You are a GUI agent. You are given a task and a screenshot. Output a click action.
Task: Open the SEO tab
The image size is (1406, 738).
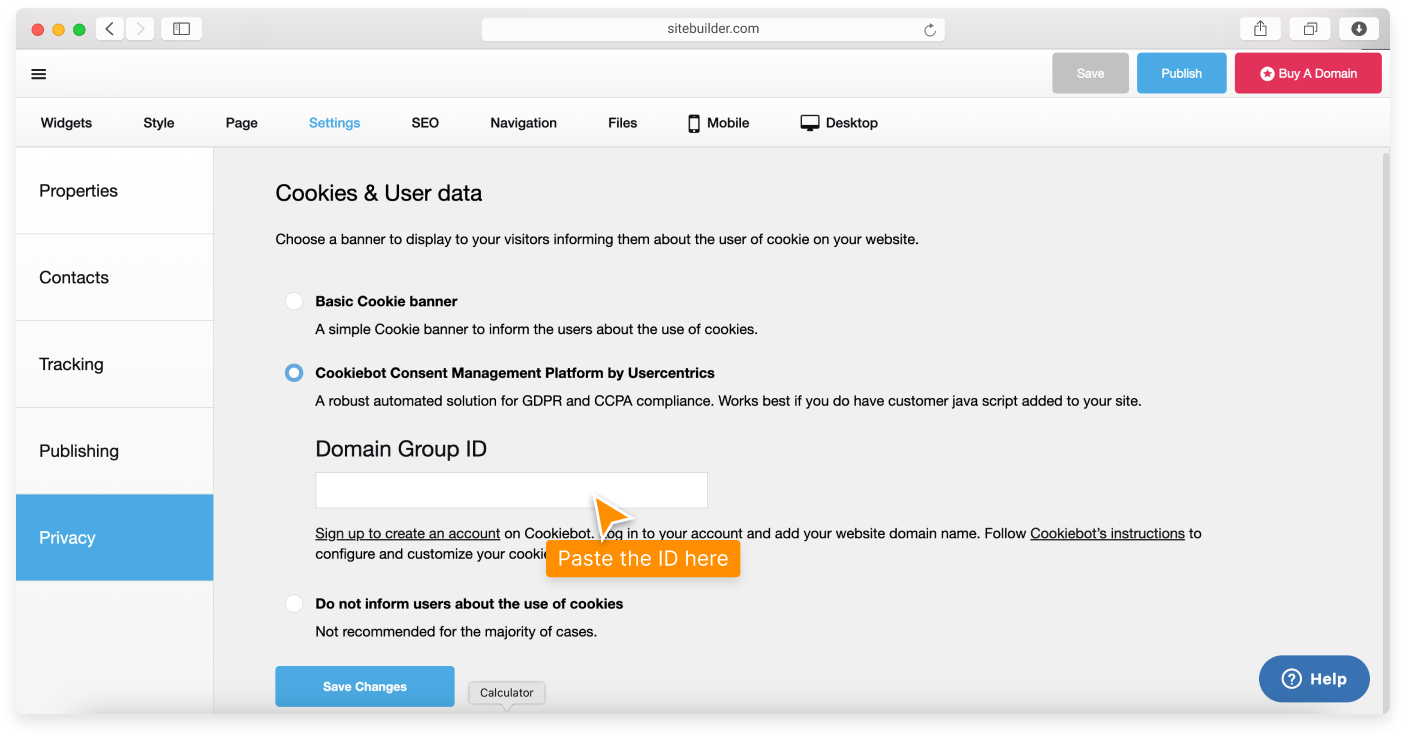(425, 123)
